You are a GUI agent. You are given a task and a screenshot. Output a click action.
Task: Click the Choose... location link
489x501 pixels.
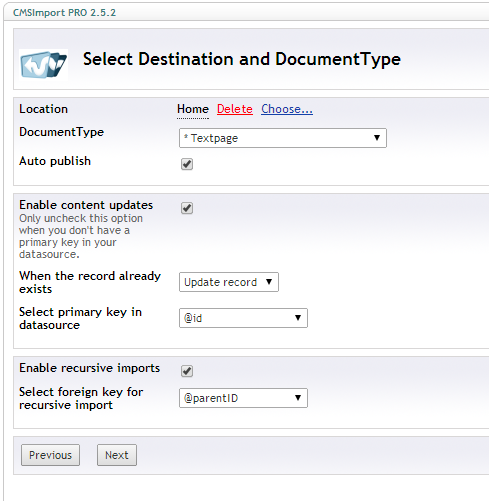point(287,109)
